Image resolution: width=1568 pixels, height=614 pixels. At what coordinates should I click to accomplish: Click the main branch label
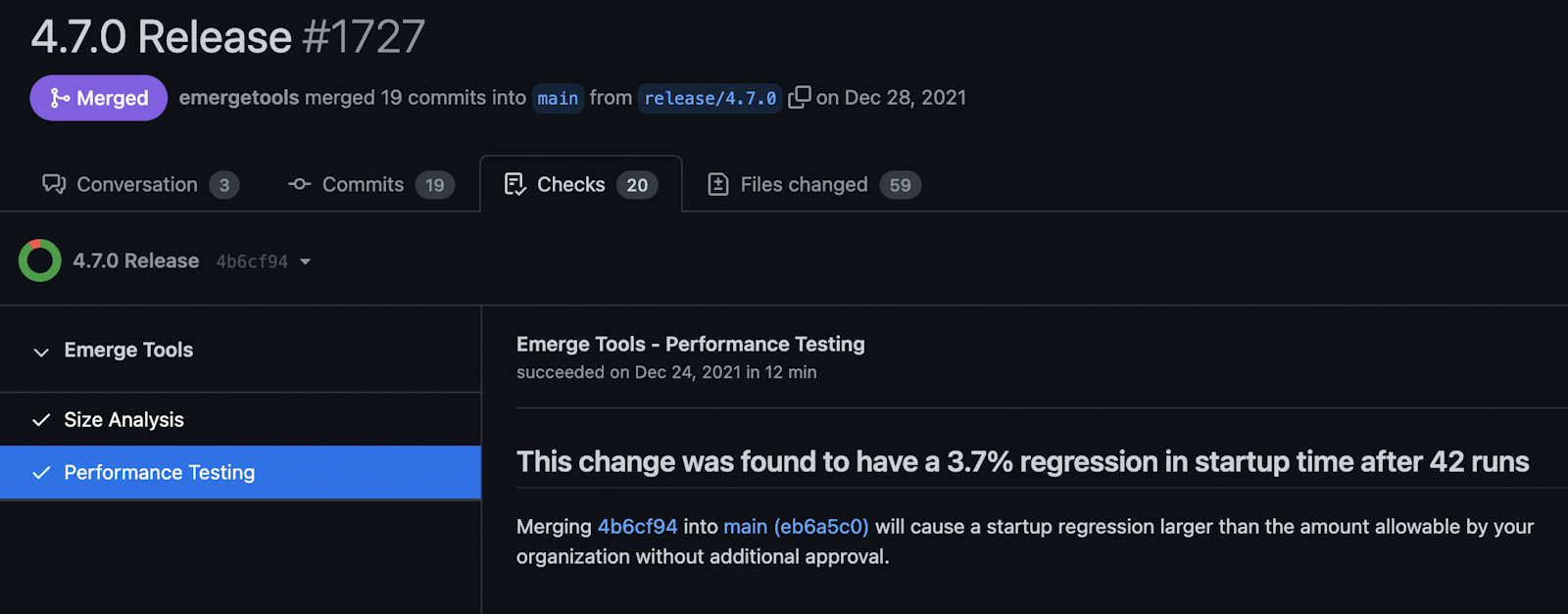point(557,98)
